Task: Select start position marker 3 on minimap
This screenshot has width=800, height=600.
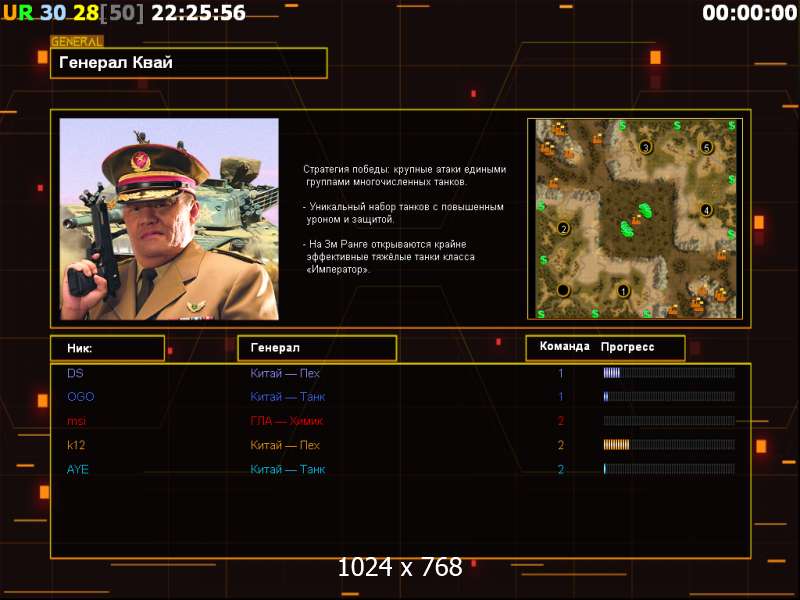Action: pos(645,147)
